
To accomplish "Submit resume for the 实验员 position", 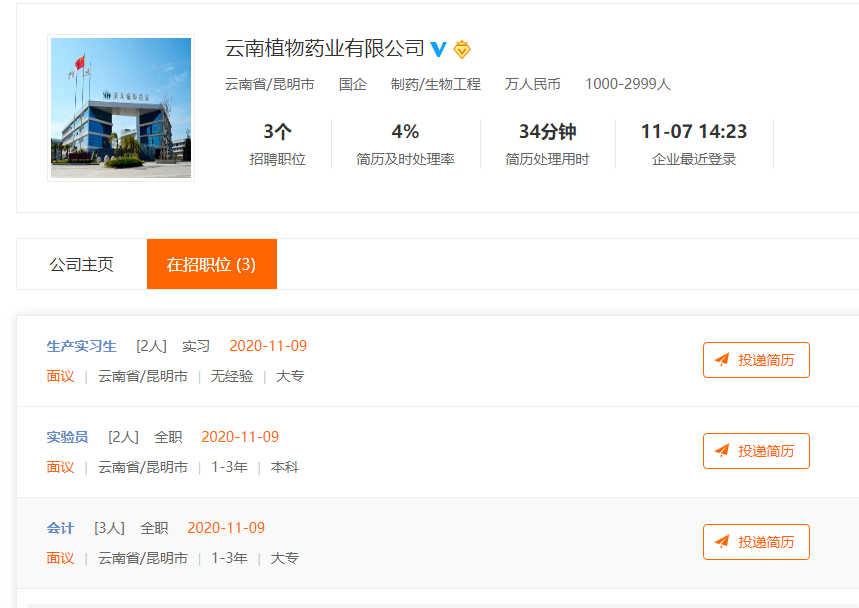I will (756, 451).
